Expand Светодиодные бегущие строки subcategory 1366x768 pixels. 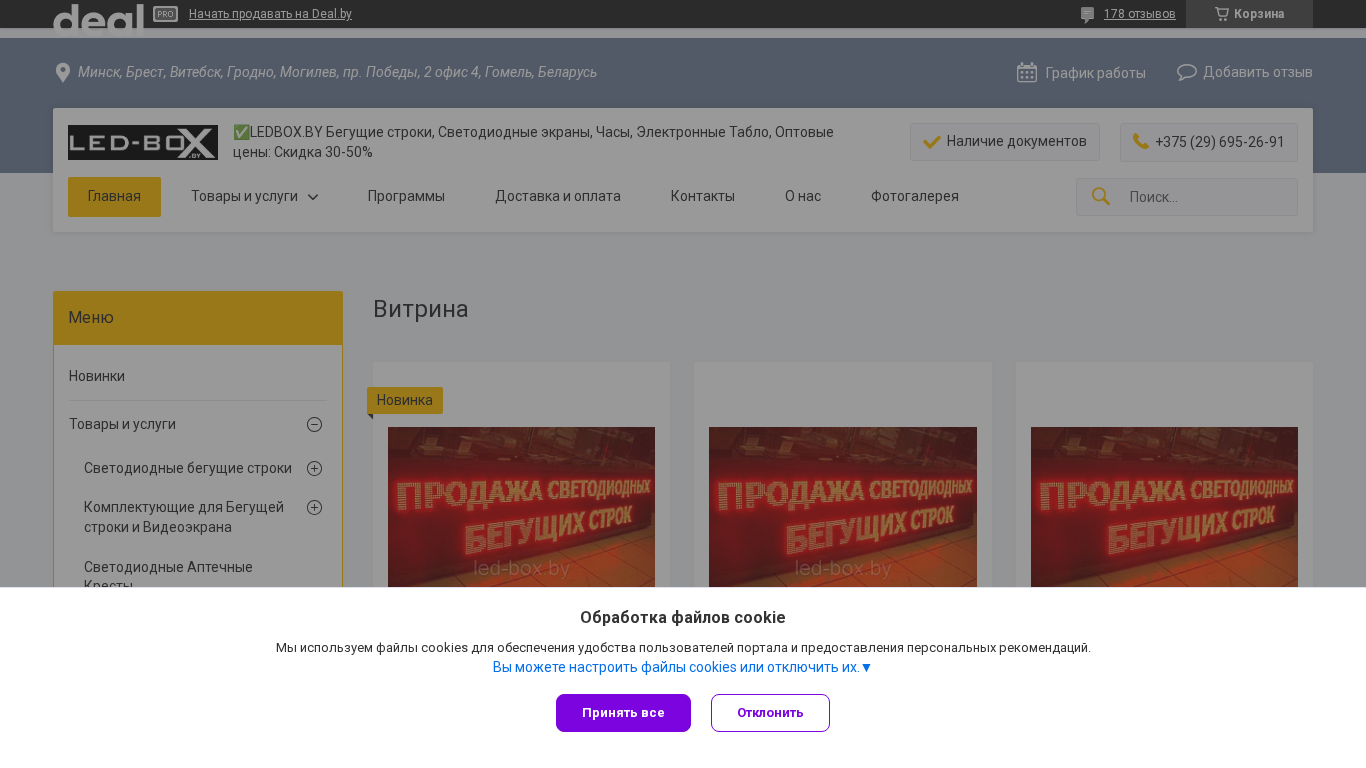point(314,468)
